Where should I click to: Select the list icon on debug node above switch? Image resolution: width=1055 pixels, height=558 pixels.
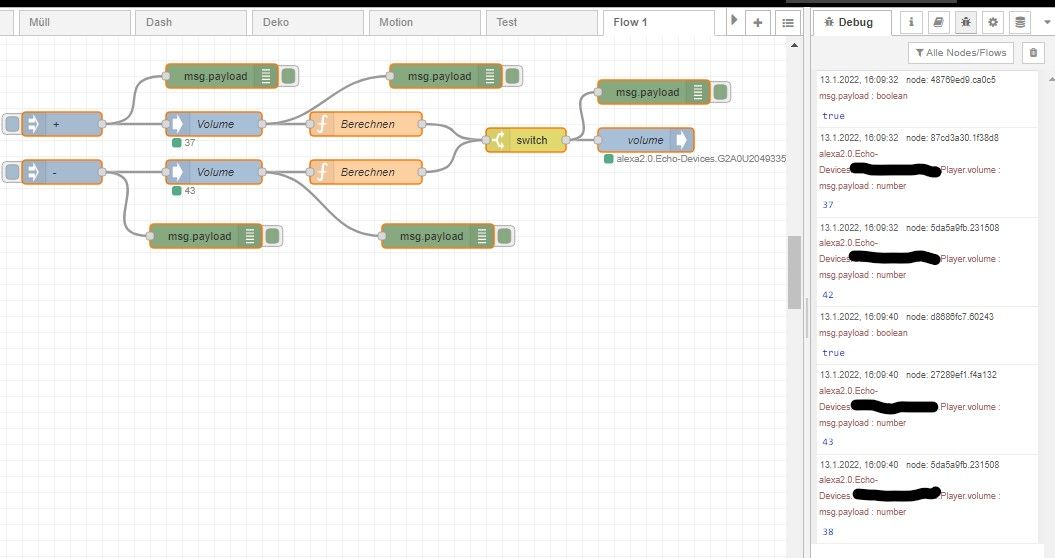pos(698,92)
